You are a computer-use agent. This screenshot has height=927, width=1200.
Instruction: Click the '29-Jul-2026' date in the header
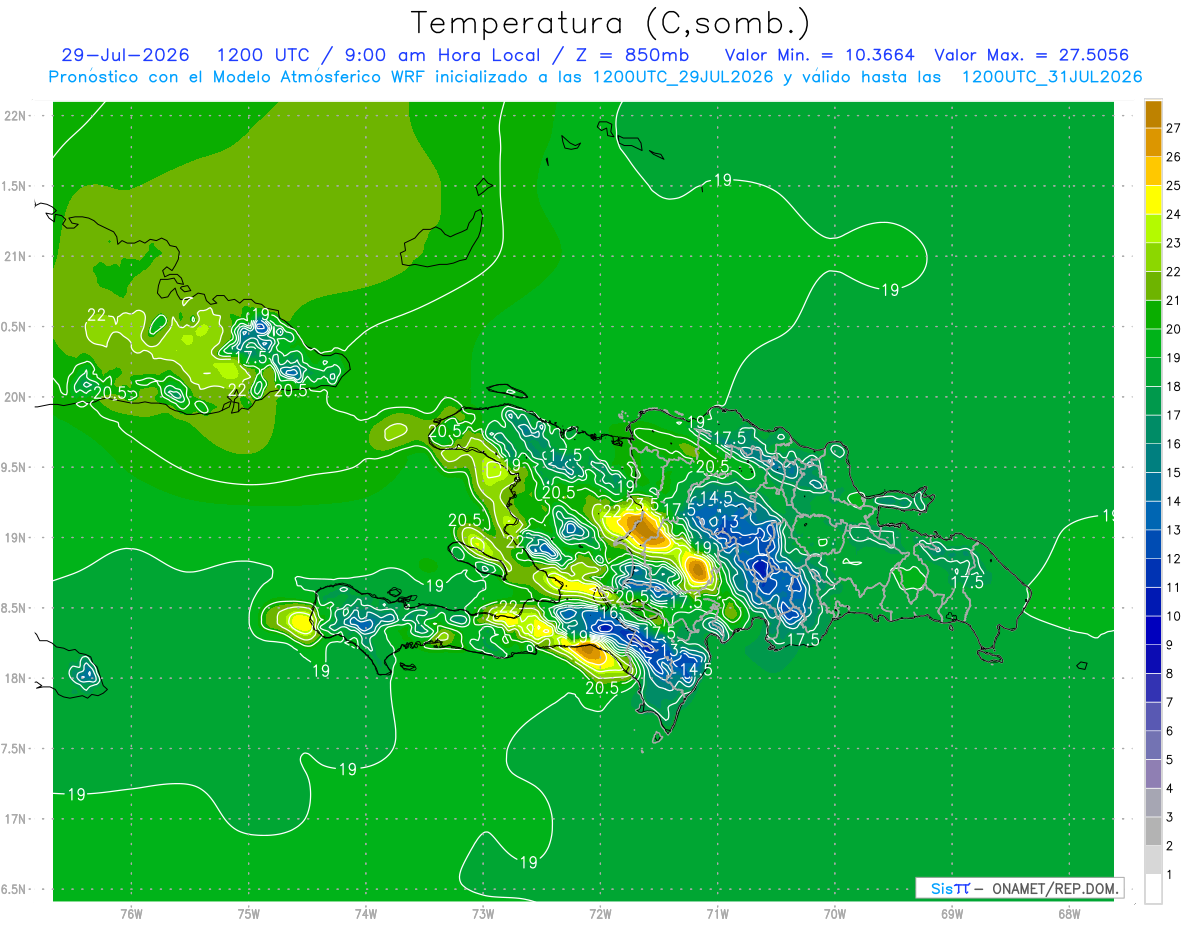[x=127, y=55]
